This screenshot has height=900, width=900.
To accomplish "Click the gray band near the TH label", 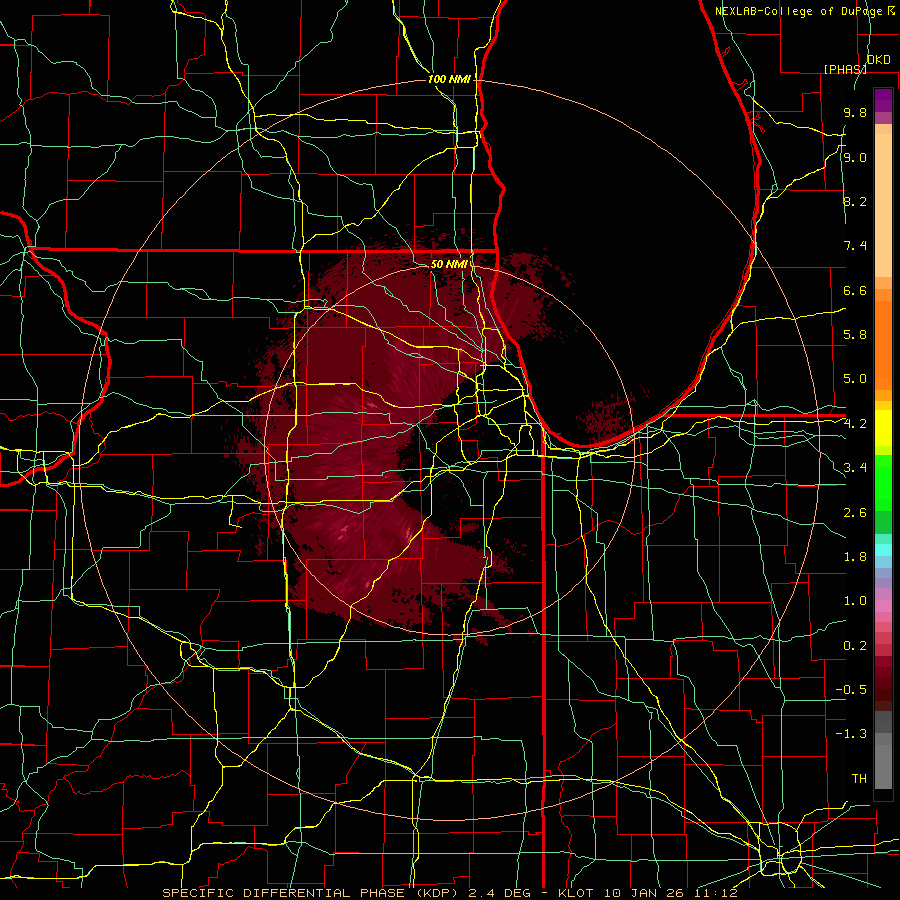I will (883, 767).
